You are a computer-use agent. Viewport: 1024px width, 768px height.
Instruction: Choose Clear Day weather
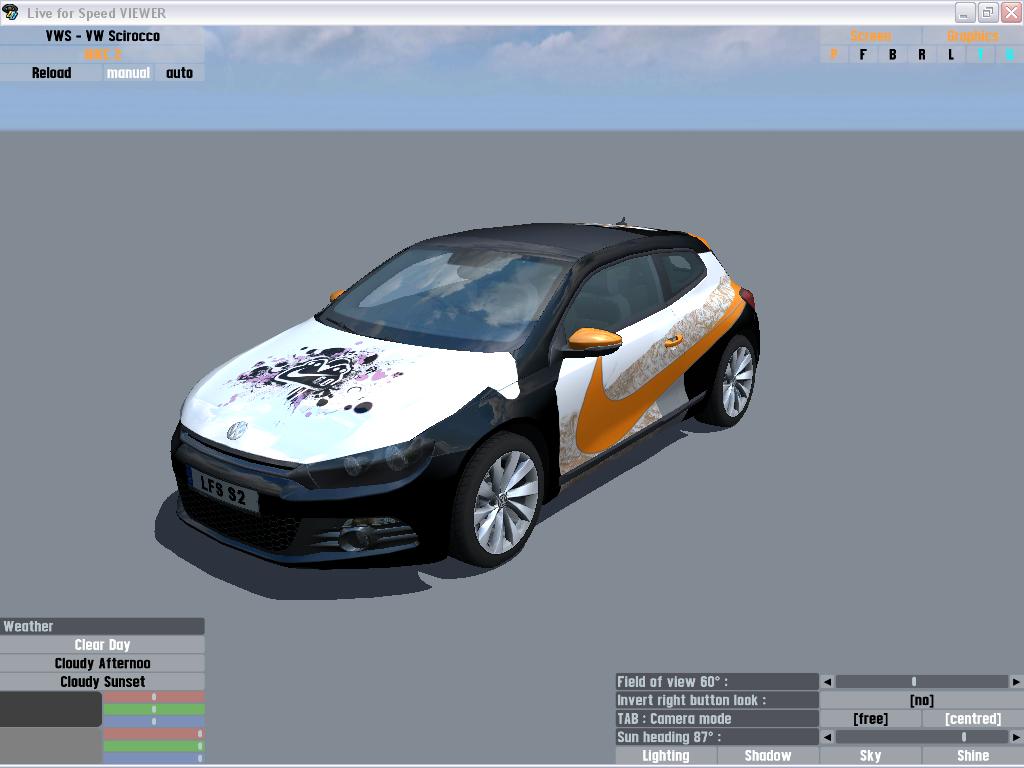pyautogui.click(x=103, y=645)
